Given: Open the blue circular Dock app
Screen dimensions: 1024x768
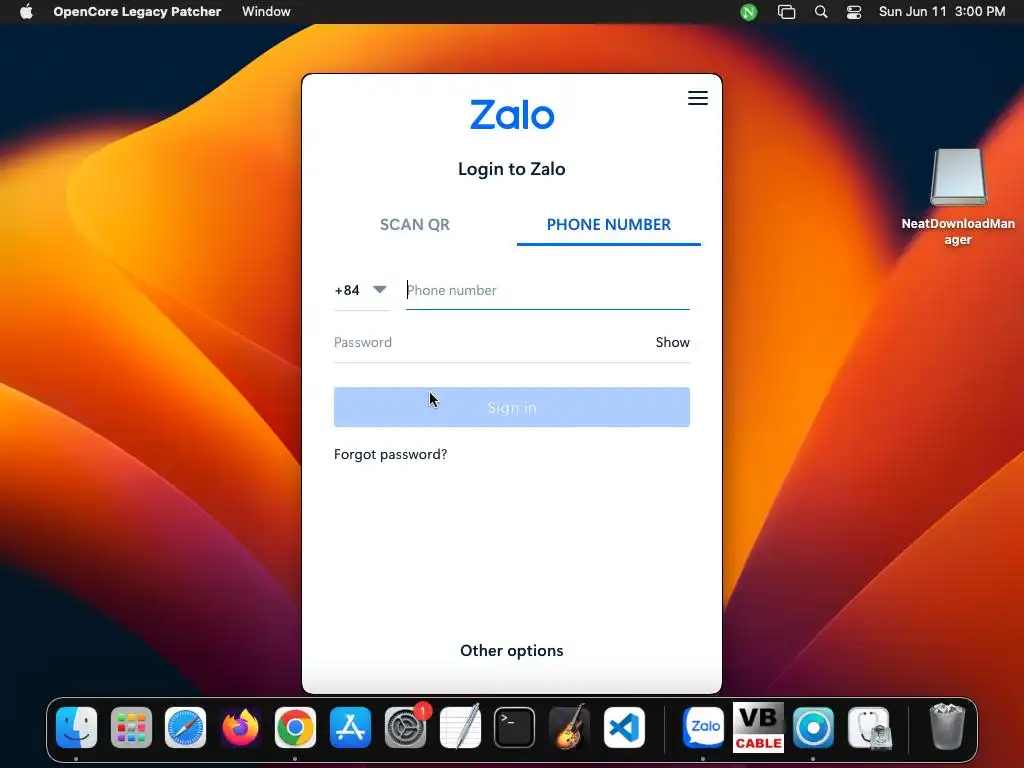Looking at the screenshot, I should (x=813, y=727).
